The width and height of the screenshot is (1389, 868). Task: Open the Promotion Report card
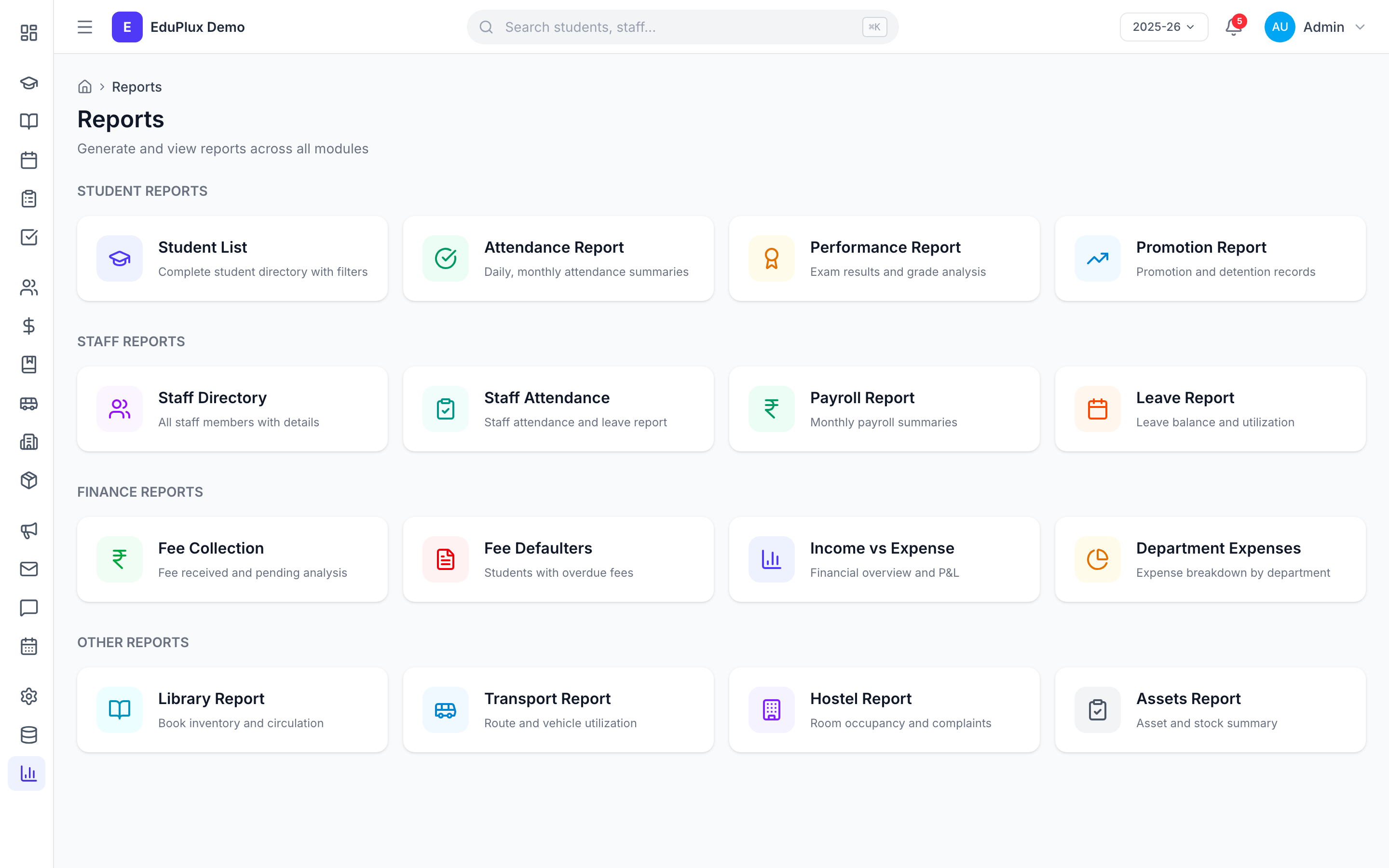(1211, 258)
